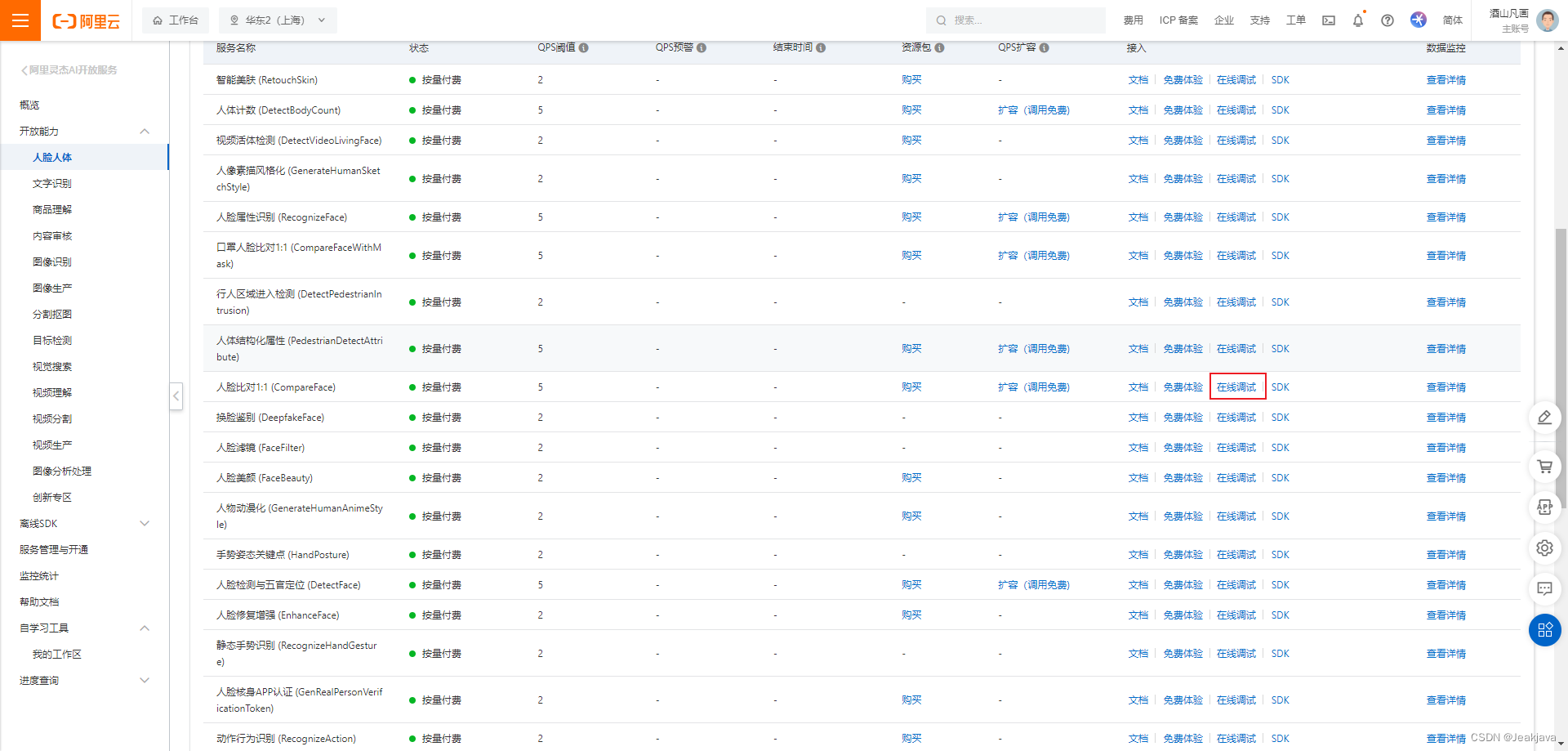The image size is (1568, 751).
Task: Click 查看详情 for DeepfakeFace row
Action: (x=1445, y=418)
